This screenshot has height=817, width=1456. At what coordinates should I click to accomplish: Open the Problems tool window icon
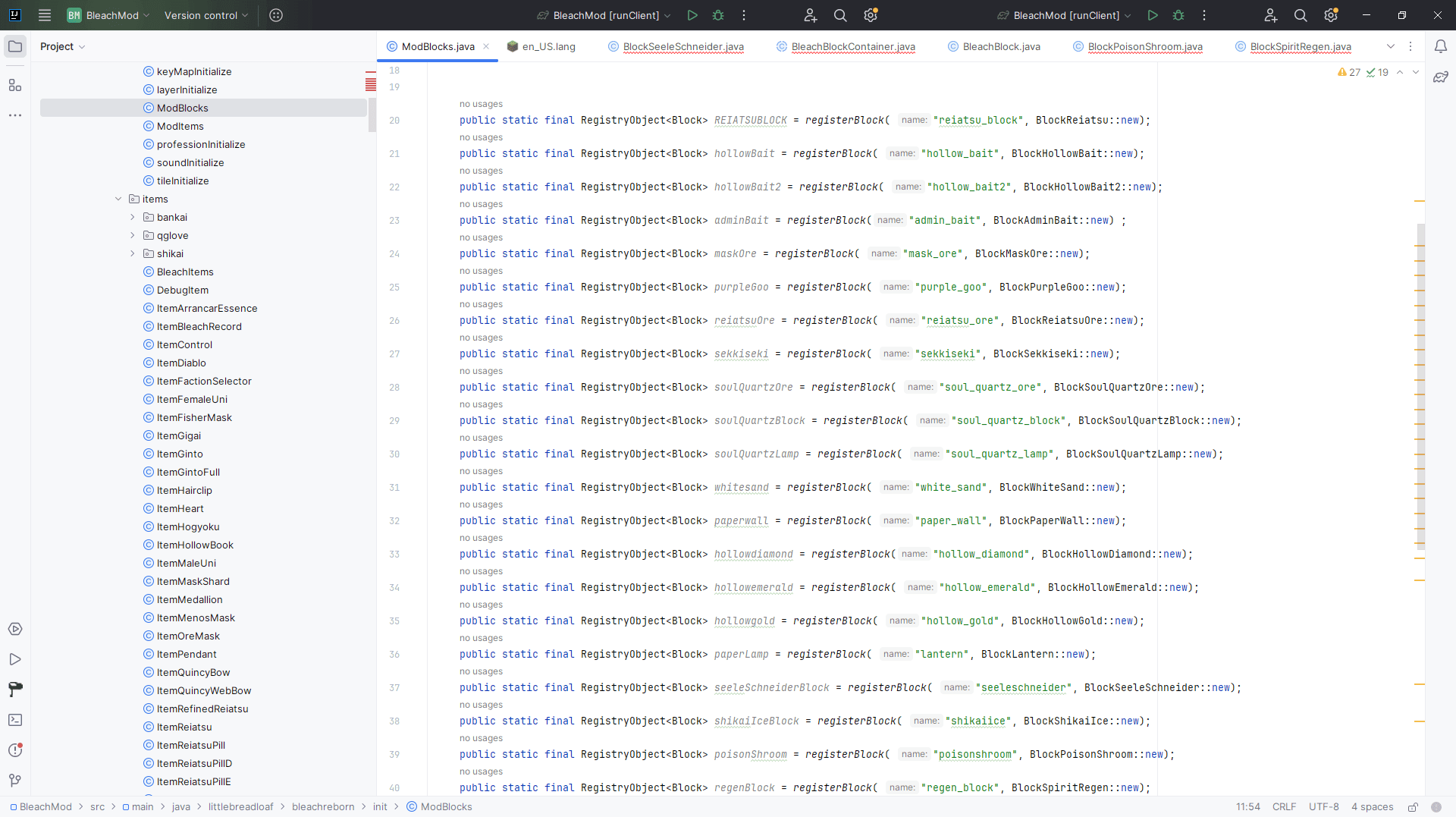click(15, 750)
